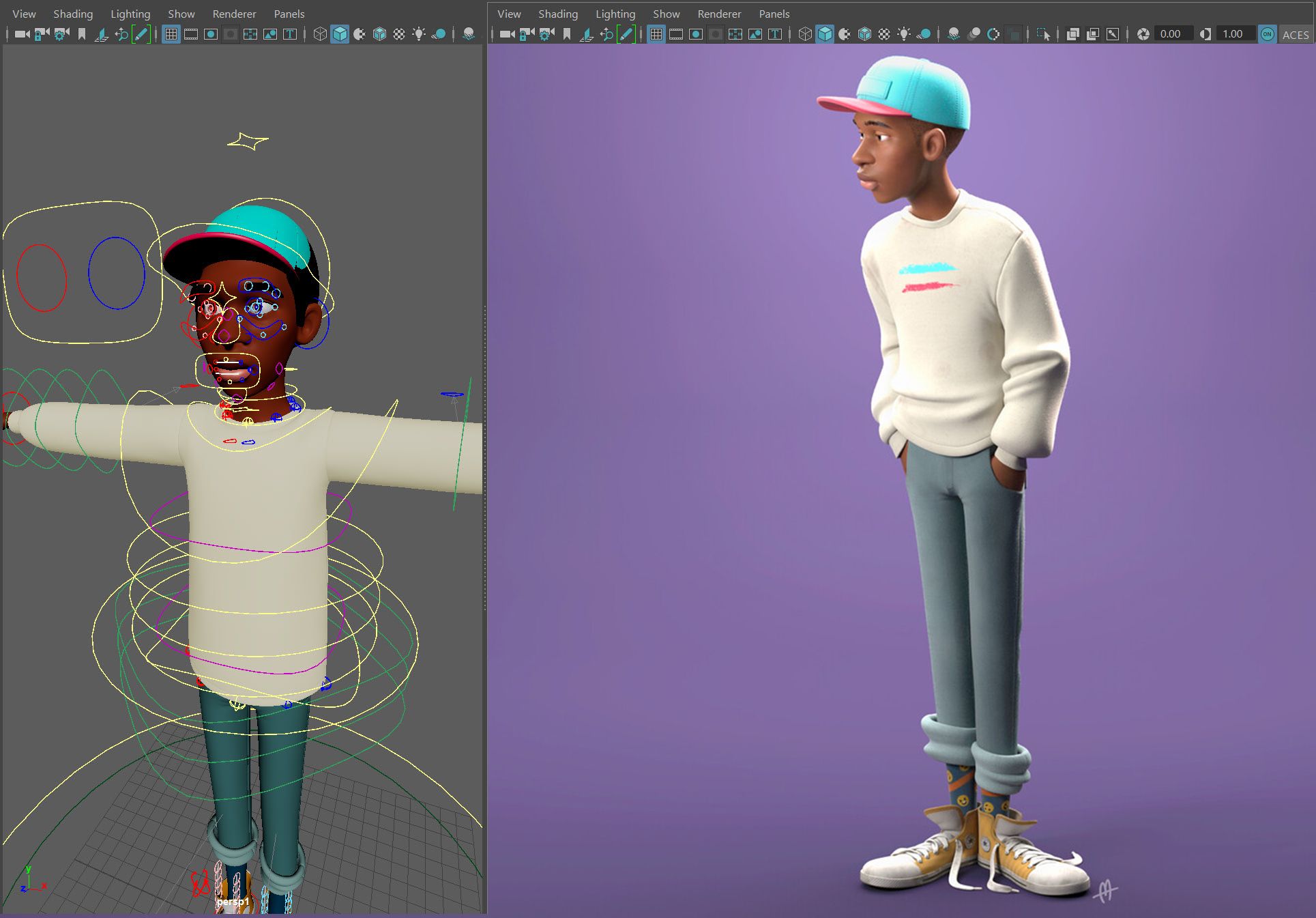Click the Gamma value field 1.00
Viewport: 1316px width, 918px height.
tap(1235, 34)
